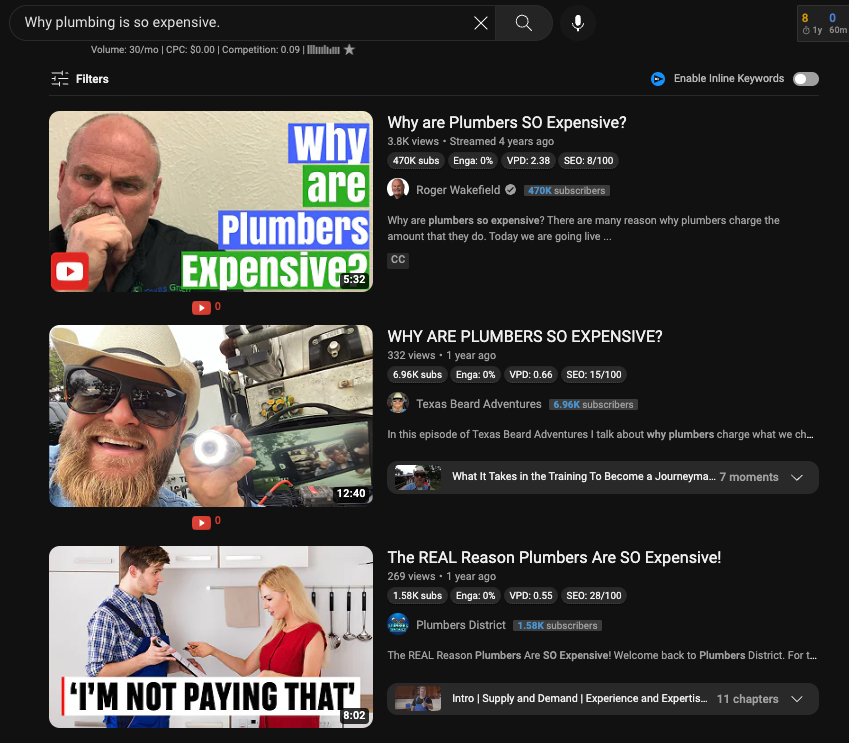Click the 'SEO: 8/100' stat pill
The width and height of the screenshot is (849, 743).
click(x=589, y=161)
